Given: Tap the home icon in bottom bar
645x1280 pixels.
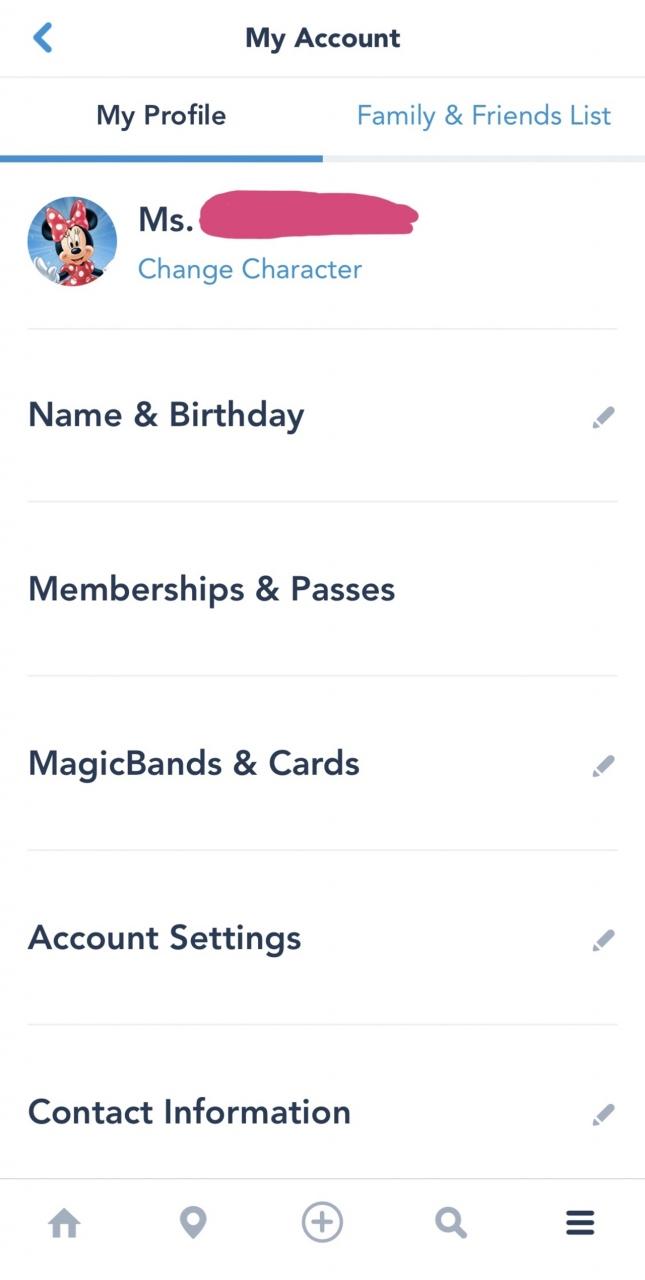Looking at the screenshot, I should coord(65,1222).
